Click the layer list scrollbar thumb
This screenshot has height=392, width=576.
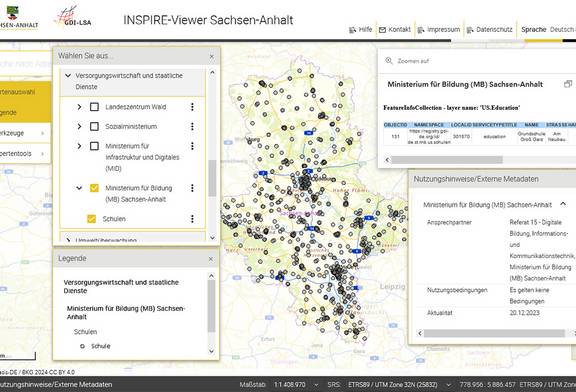(x=212, y=178)
